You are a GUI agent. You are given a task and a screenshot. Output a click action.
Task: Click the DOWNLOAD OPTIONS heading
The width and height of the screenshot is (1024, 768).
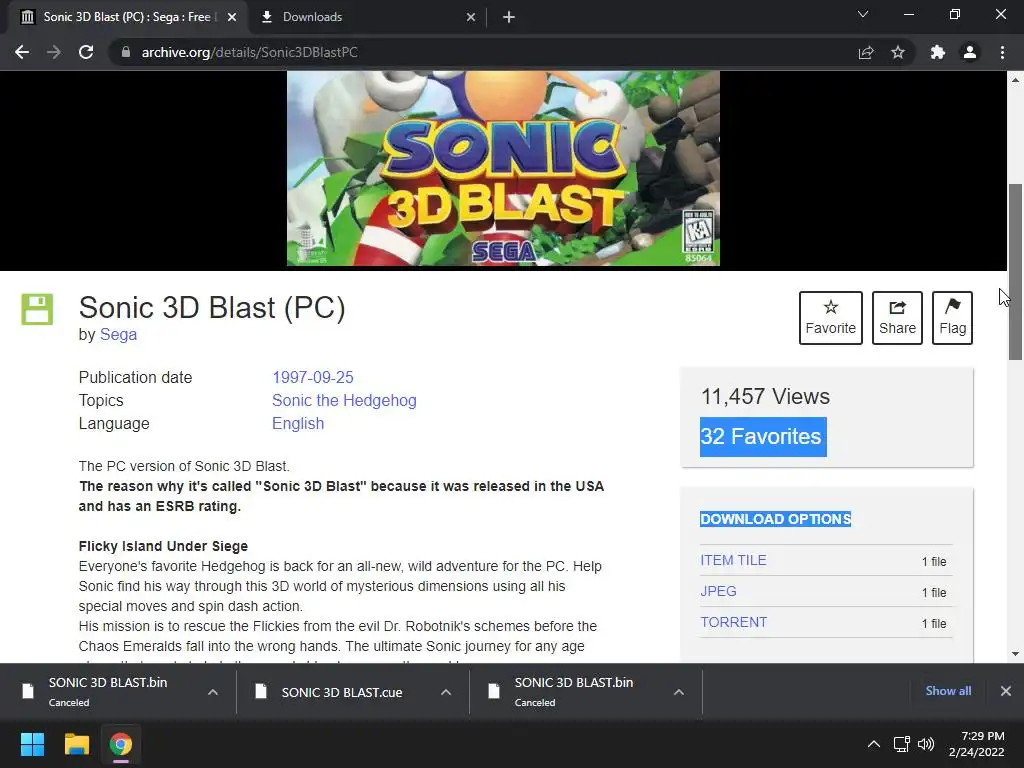tap(775, 519)
